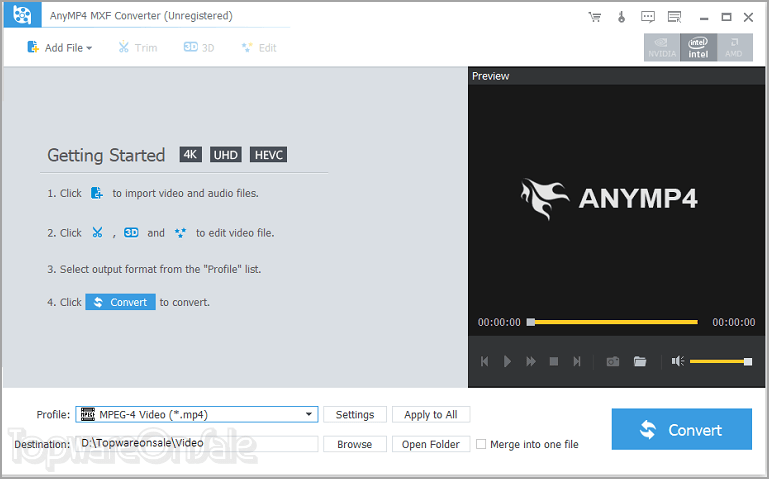Viewport: 769px width, 479px height.
Task: Close the AnyMP4 window
Action: [x=748, y=17]
